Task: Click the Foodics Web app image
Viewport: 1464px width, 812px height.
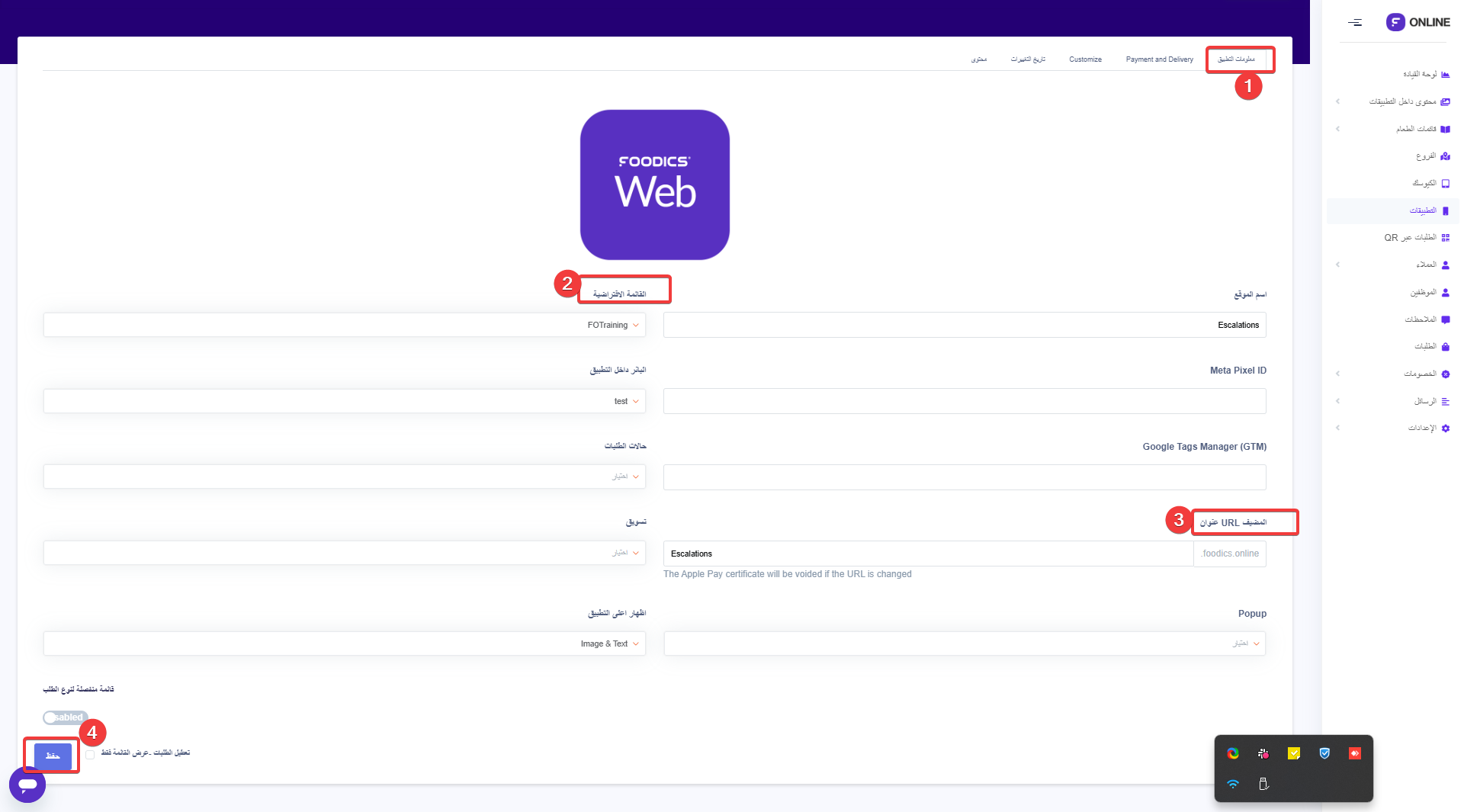Action: pos(655,185)
